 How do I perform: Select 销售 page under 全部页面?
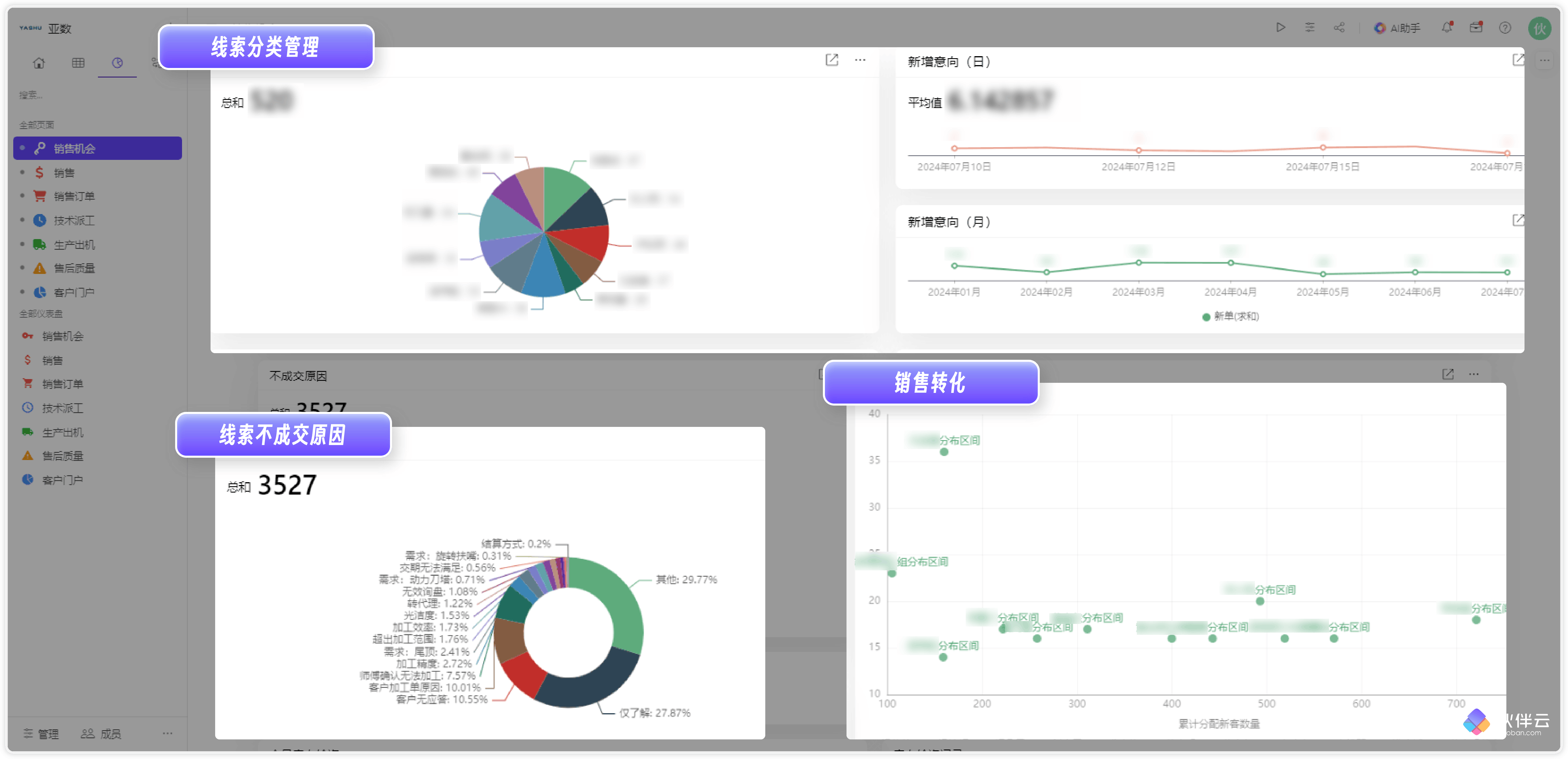click(97, 172)
